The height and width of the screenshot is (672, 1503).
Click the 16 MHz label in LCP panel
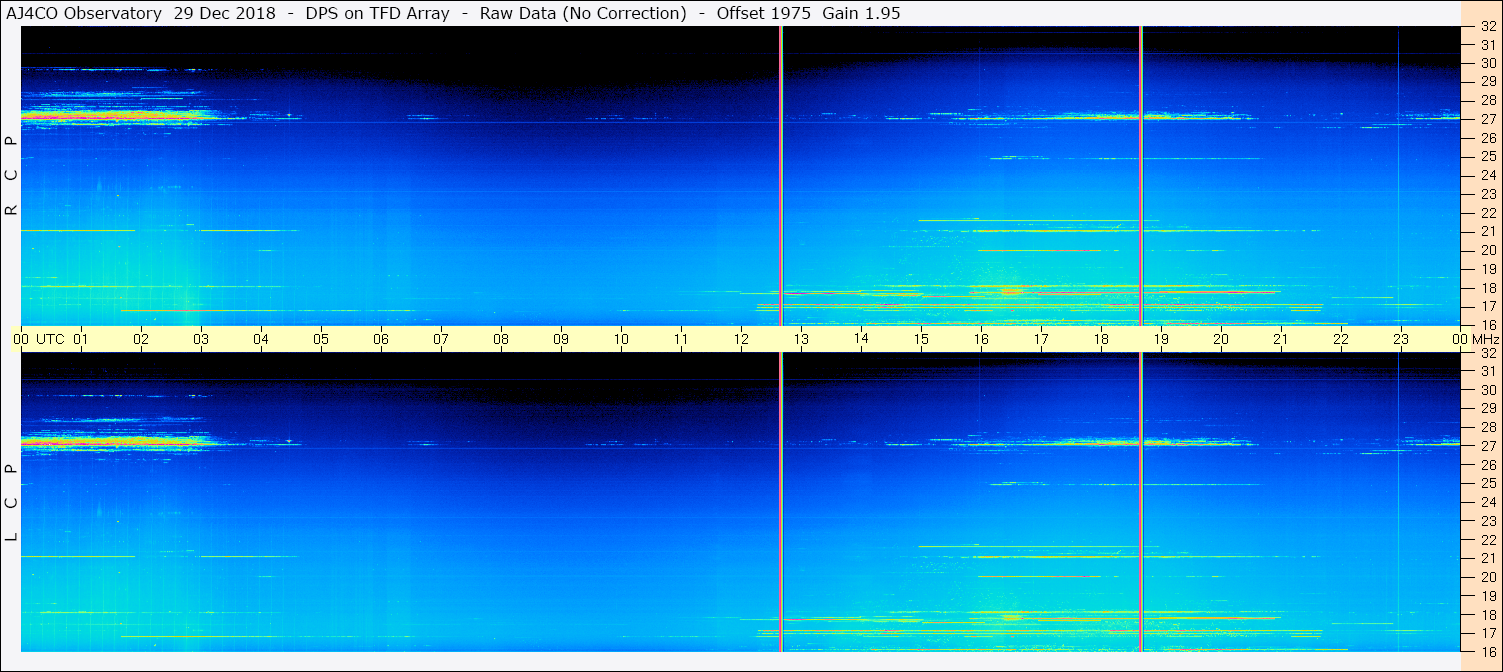click(1488, 651)
